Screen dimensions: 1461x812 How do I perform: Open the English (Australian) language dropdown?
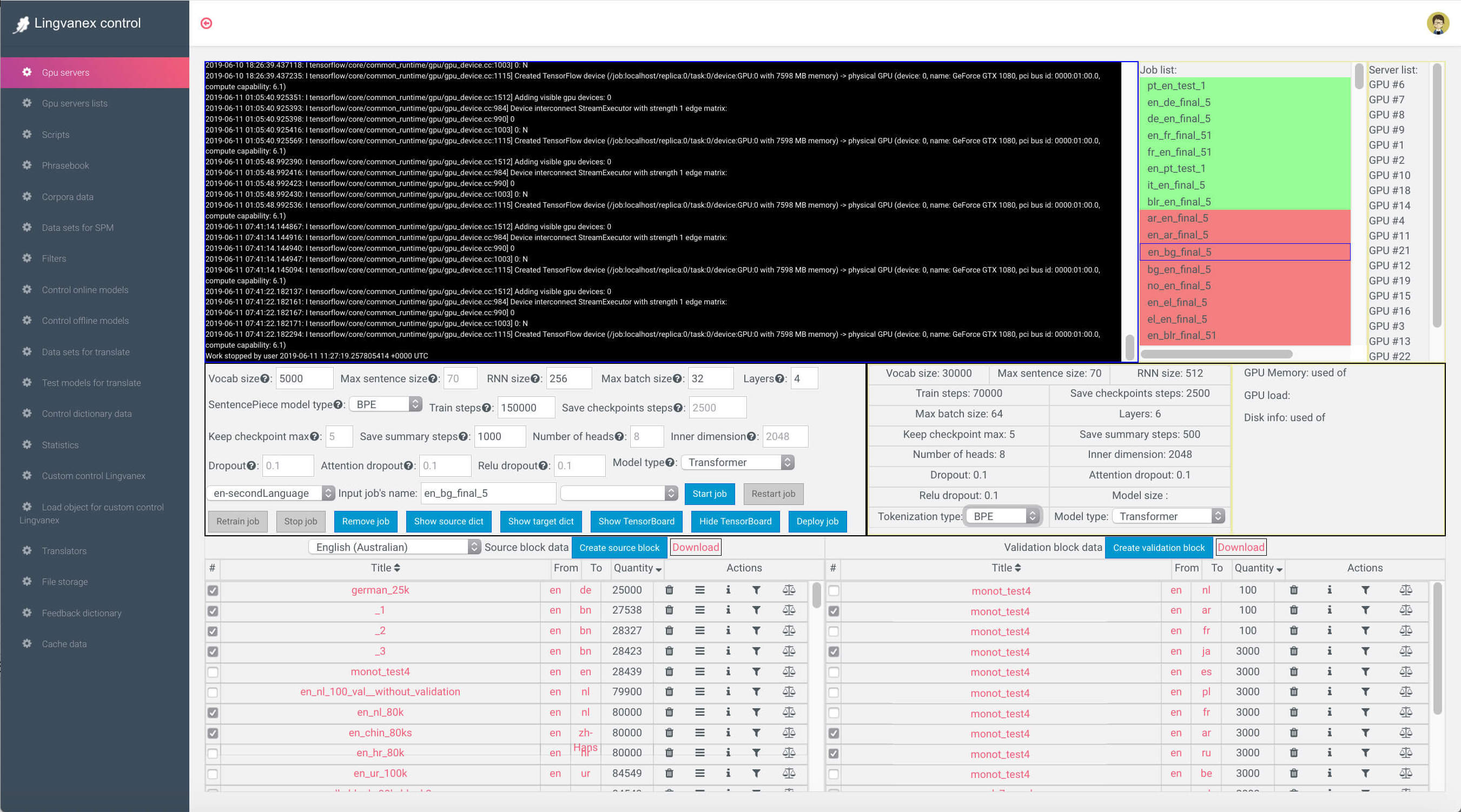[395, 547]
